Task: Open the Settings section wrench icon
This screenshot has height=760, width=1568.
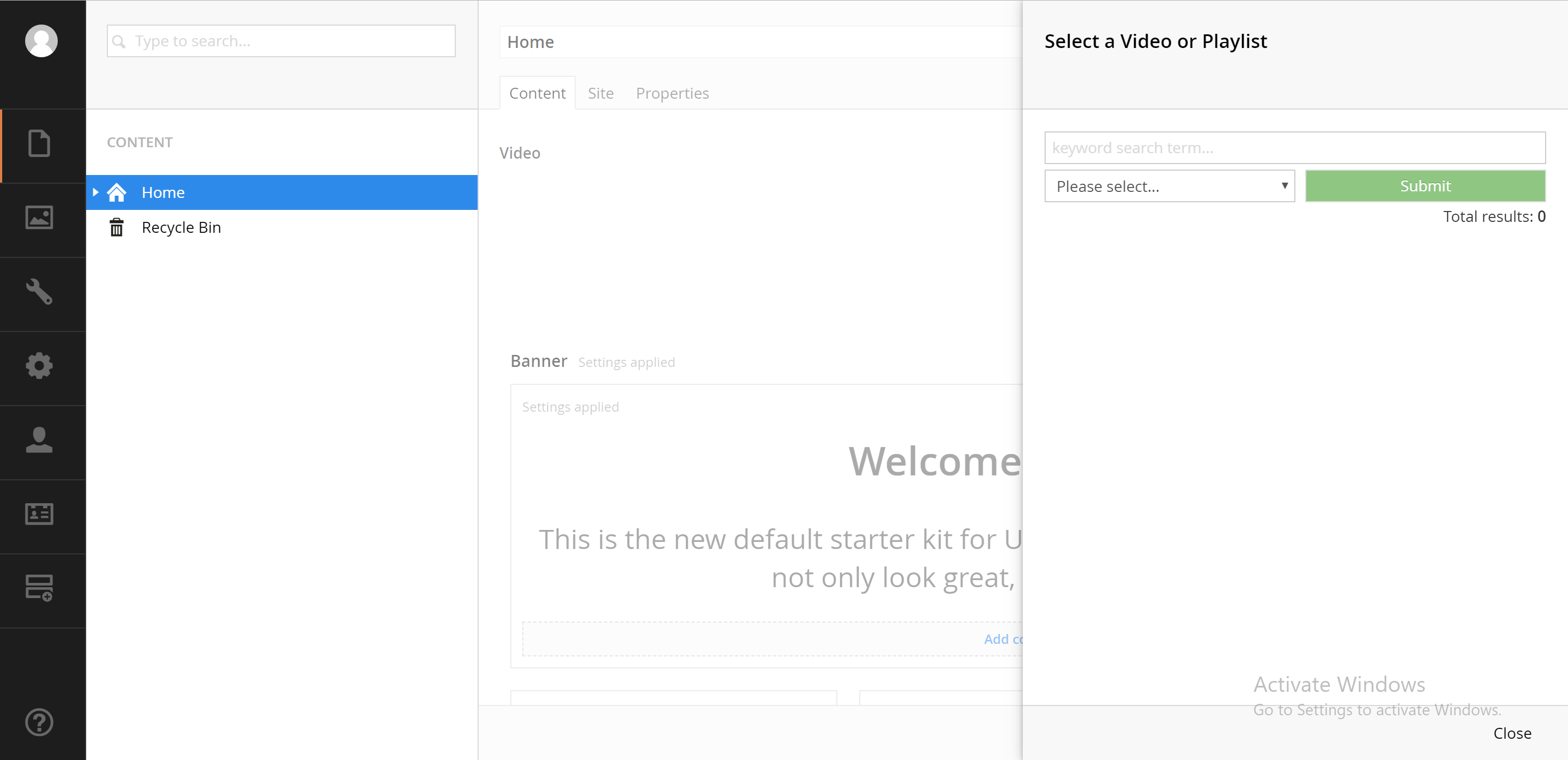Action: [x=40, y=292]
